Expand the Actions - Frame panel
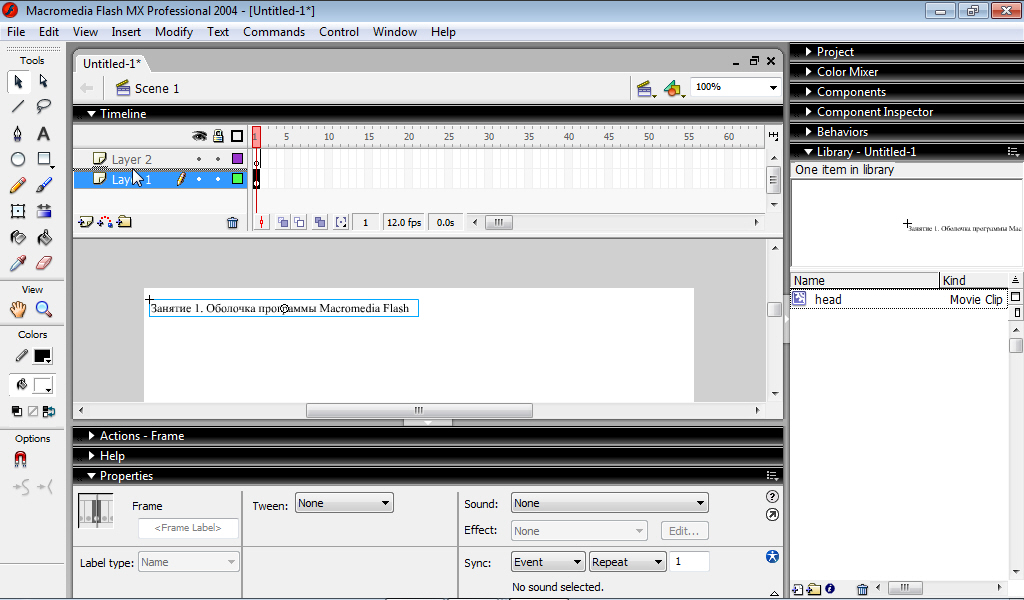1024x600 pixels. (91, 436)
